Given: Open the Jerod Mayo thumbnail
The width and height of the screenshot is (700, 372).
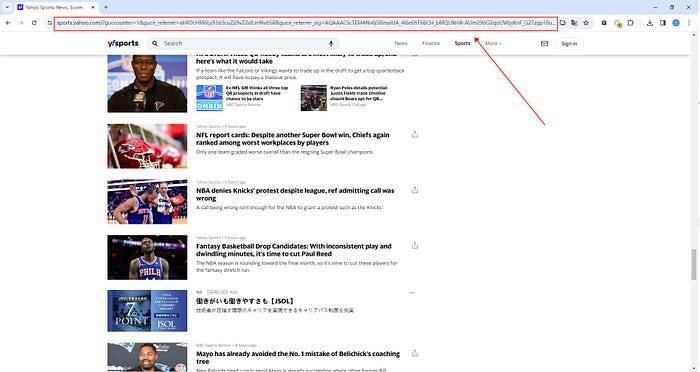Looking at the screenshot, I should pos(147,357).
